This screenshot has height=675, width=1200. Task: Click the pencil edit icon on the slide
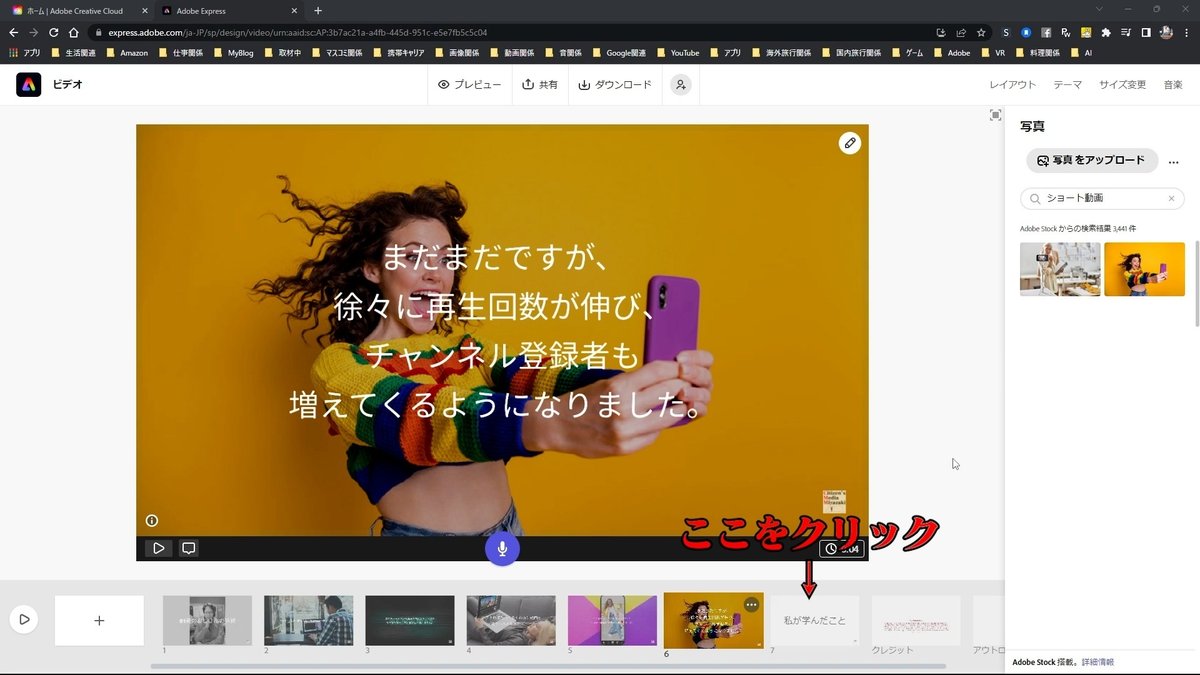pyautogui.click(x=850, y=143)
